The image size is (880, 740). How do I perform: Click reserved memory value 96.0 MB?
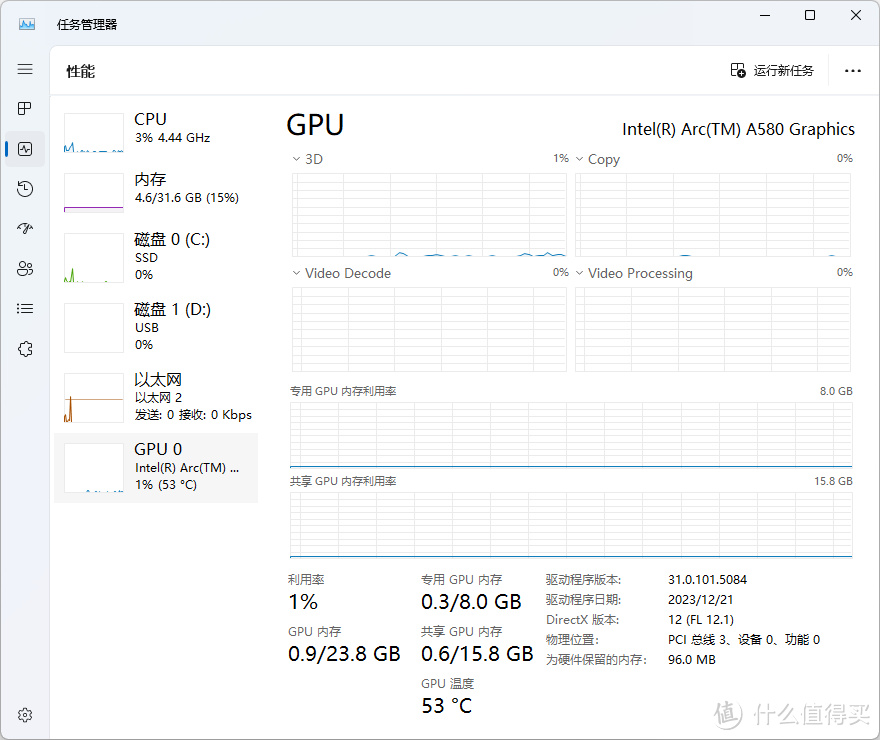pyautogui.click(x=691, y=660)
